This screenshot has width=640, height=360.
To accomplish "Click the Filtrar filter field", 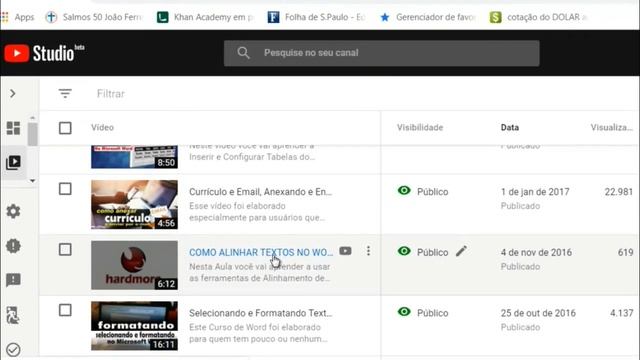I will coord(111,94).
